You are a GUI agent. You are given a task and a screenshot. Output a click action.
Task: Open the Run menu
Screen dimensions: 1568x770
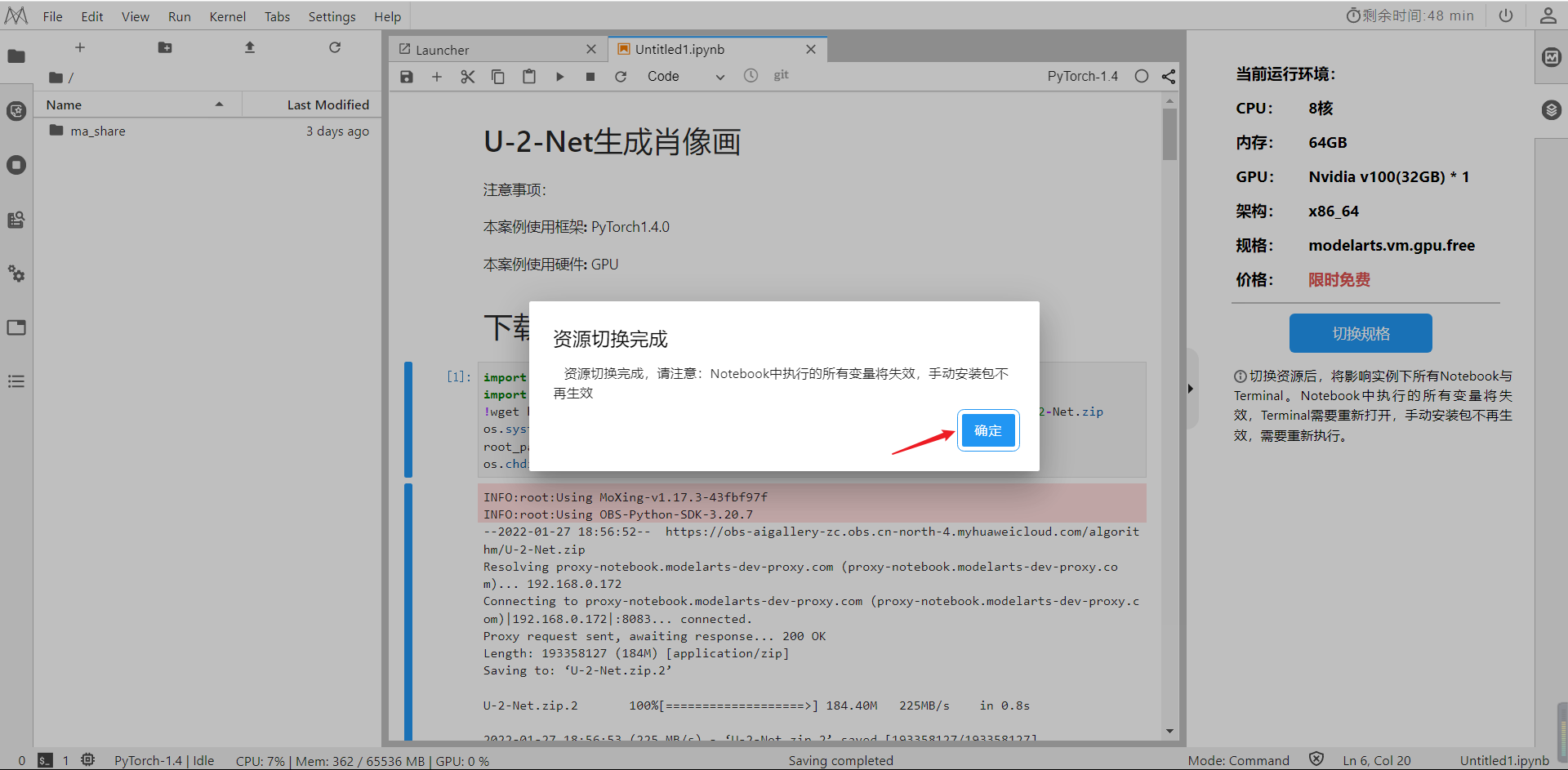[180, 16]
